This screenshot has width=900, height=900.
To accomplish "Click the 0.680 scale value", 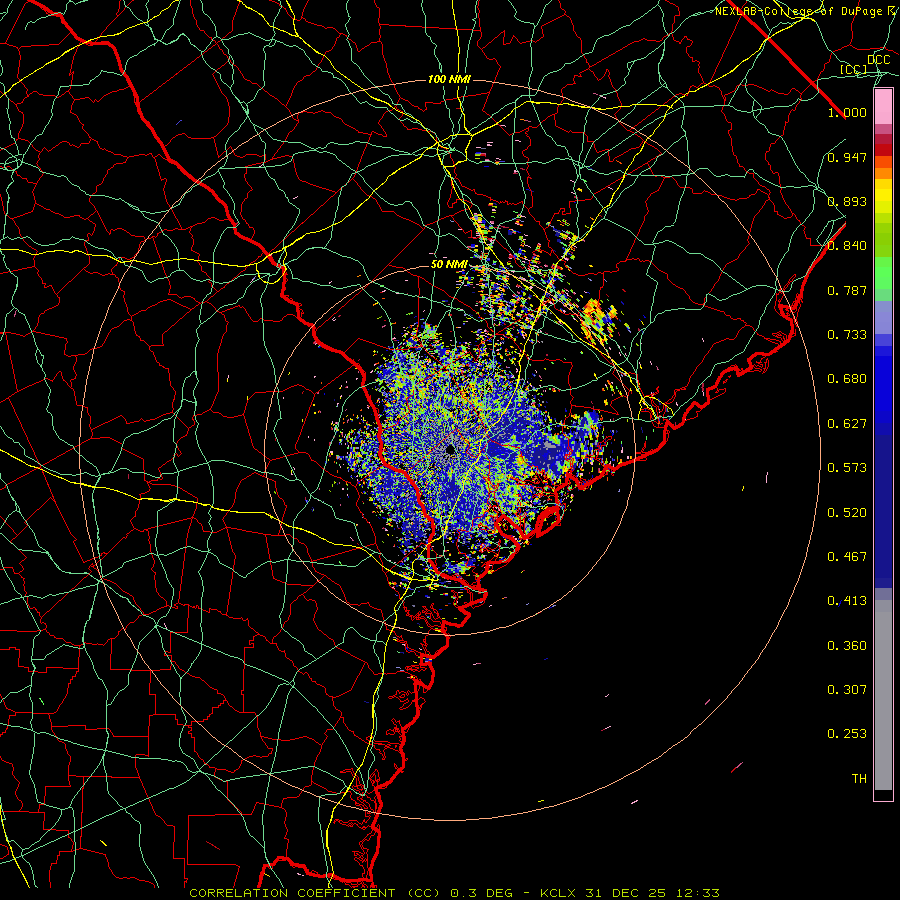I will coord(847,379).
